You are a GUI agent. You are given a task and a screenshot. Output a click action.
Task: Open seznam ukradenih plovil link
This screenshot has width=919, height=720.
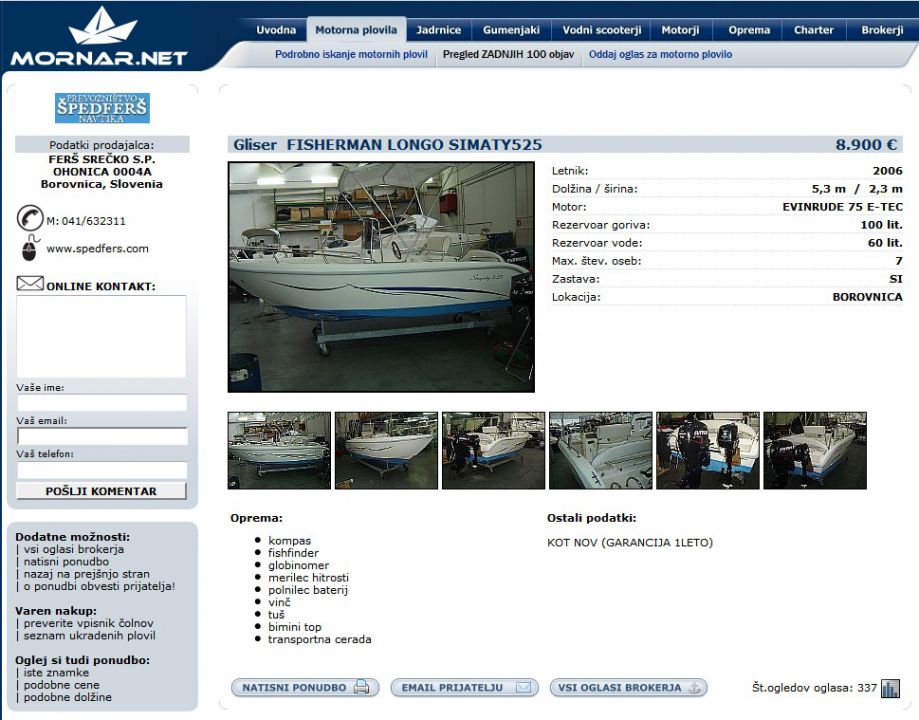pyautogui.click(x=89, y=636)
